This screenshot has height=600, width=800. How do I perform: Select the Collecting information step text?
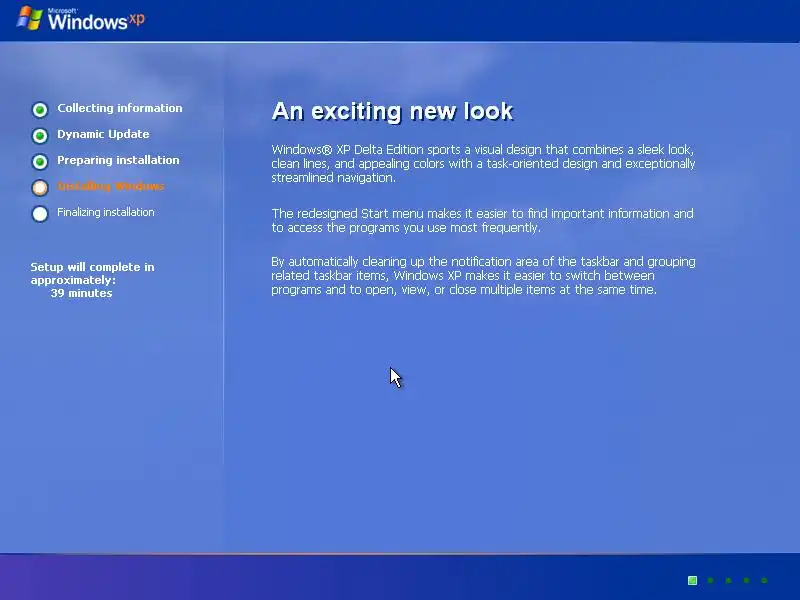click(119, 108)
